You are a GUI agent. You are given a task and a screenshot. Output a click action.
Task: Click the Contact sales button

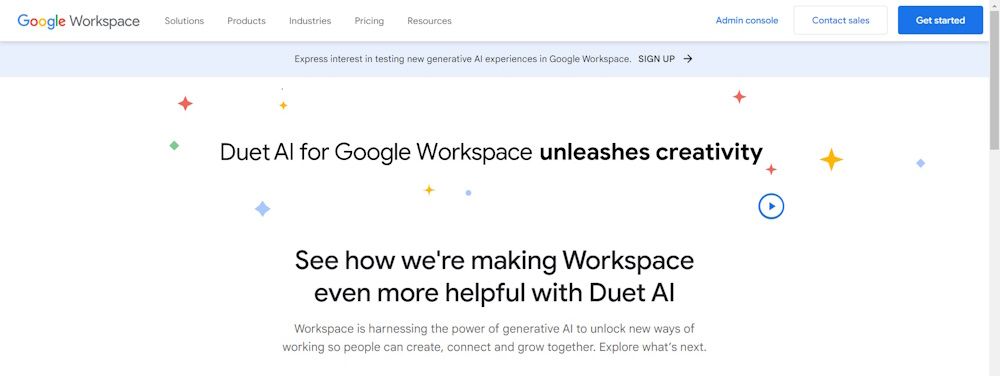click(841, 20)
